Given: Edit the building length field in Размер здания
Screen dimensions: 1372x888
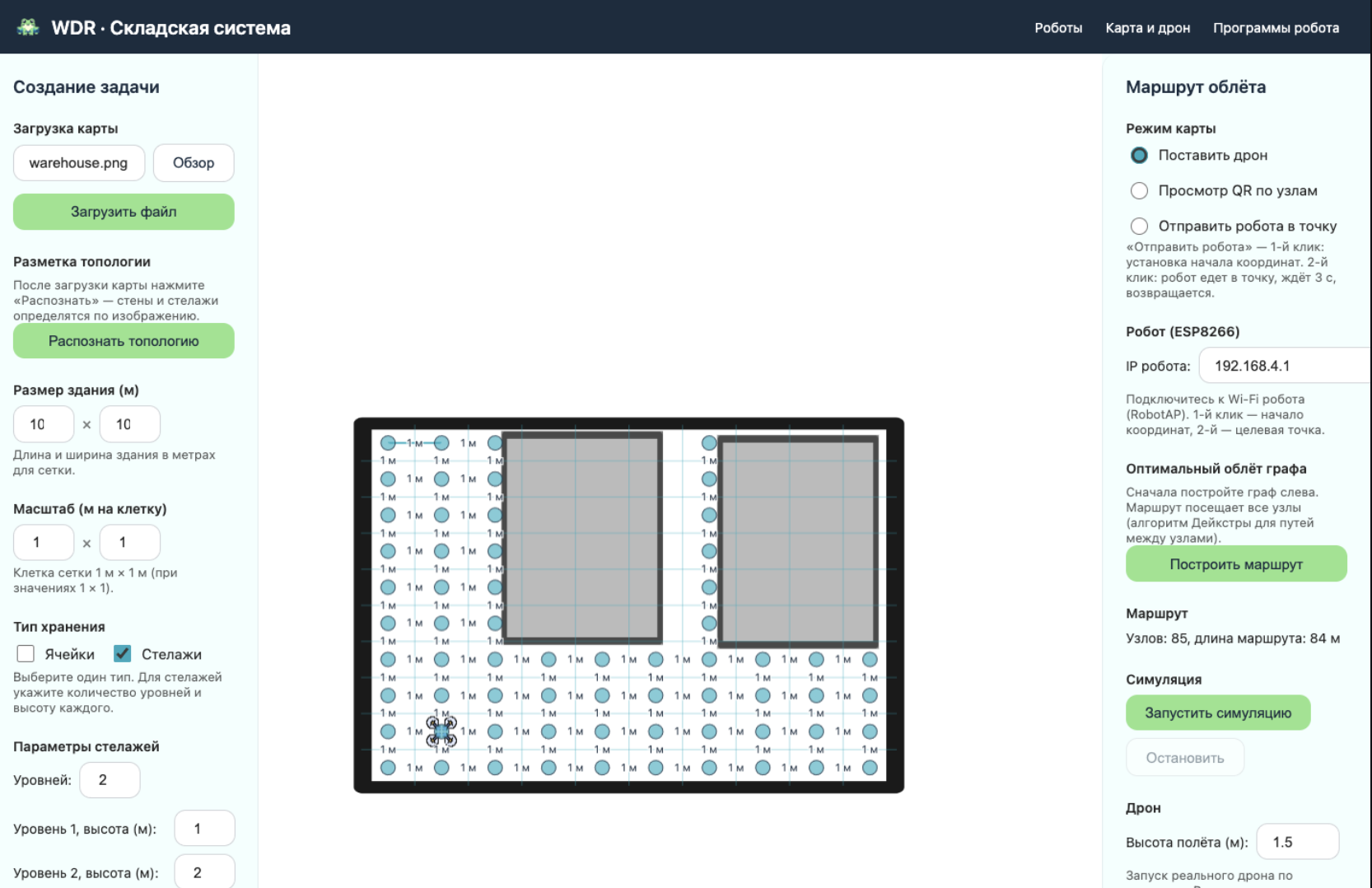Looking at the screenshot, I should tap(44, 424).
